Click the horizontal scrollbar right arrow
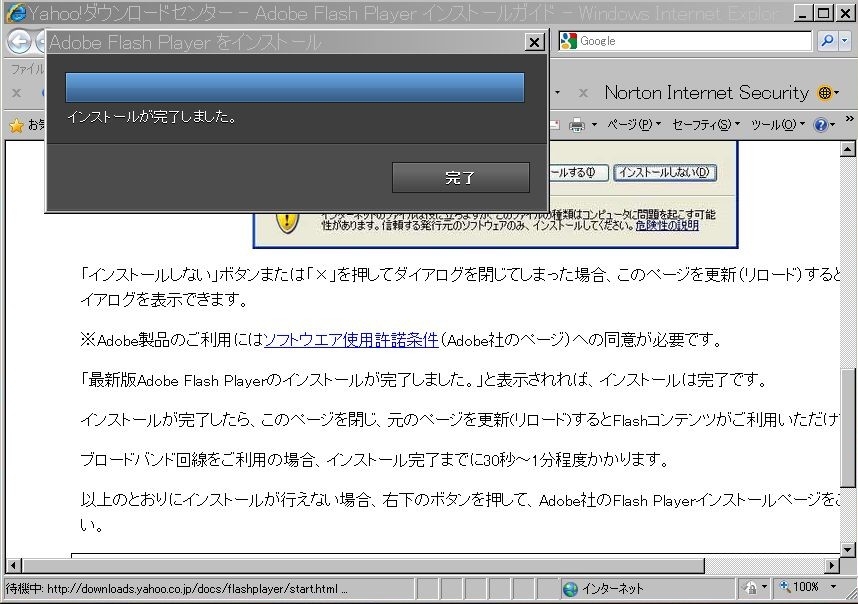 click(x=832, y=565)
